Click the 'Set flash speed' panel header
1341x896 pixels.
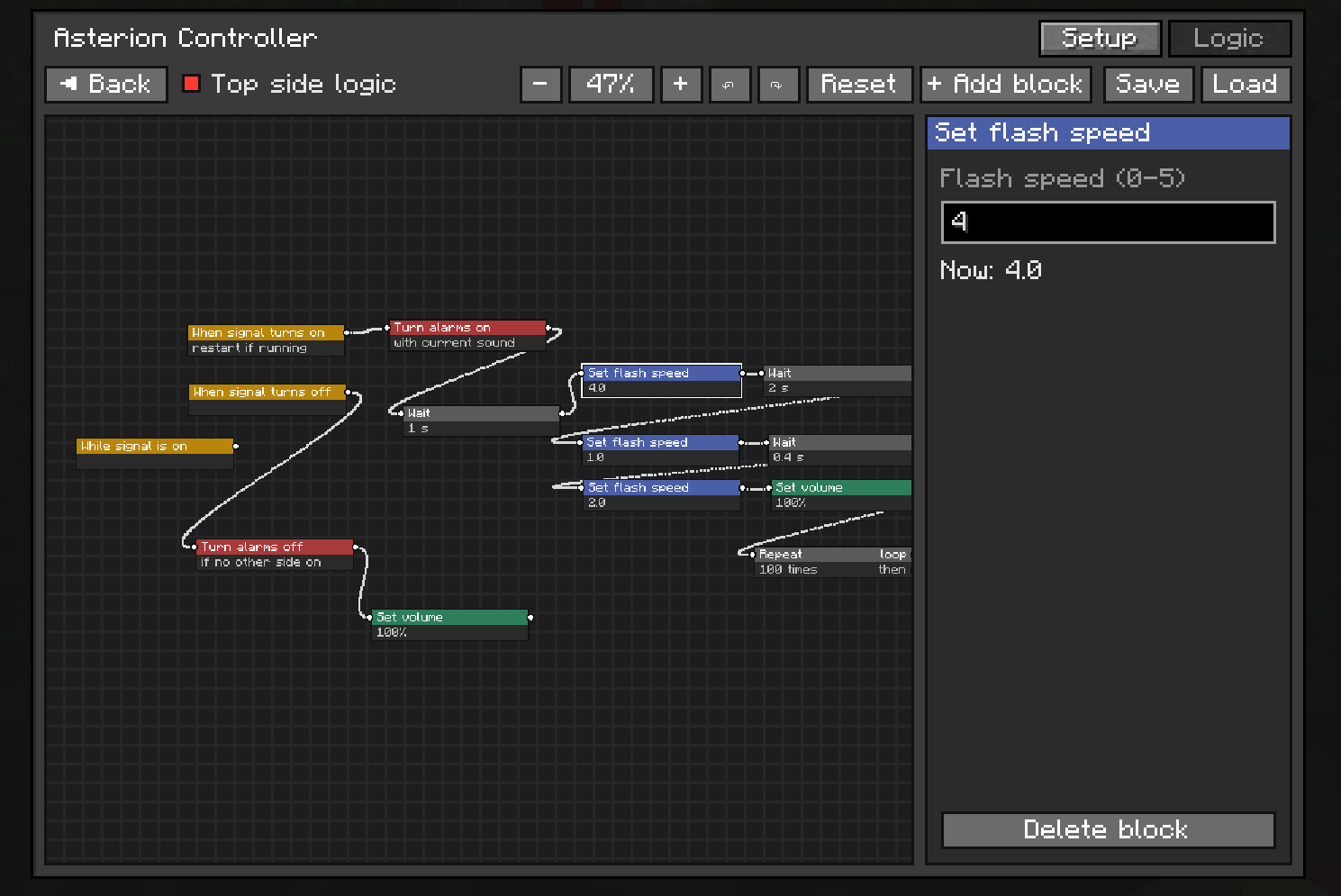point(1109,133)
